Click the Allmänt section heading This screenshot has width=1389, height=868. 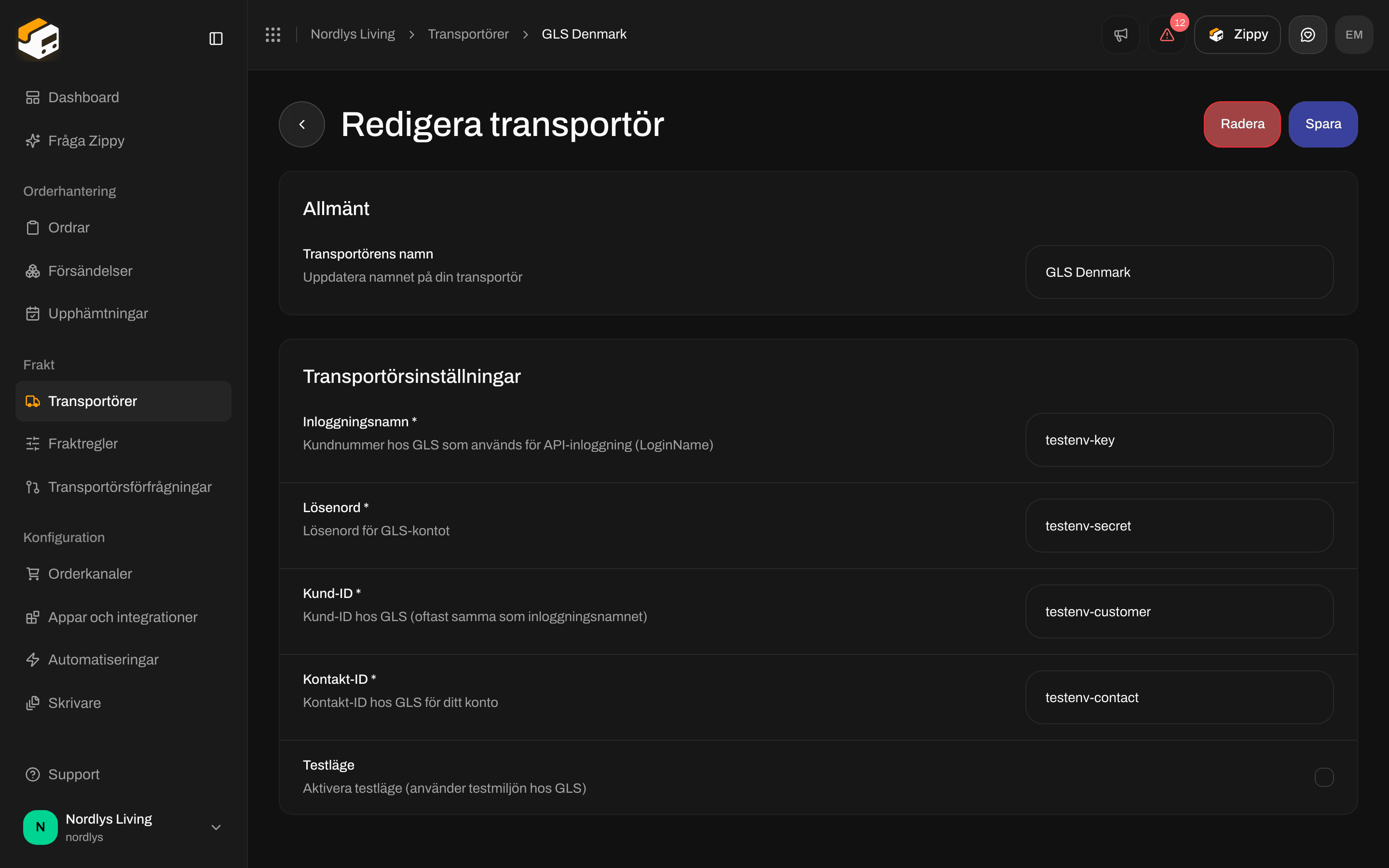[x=336, y=208]
